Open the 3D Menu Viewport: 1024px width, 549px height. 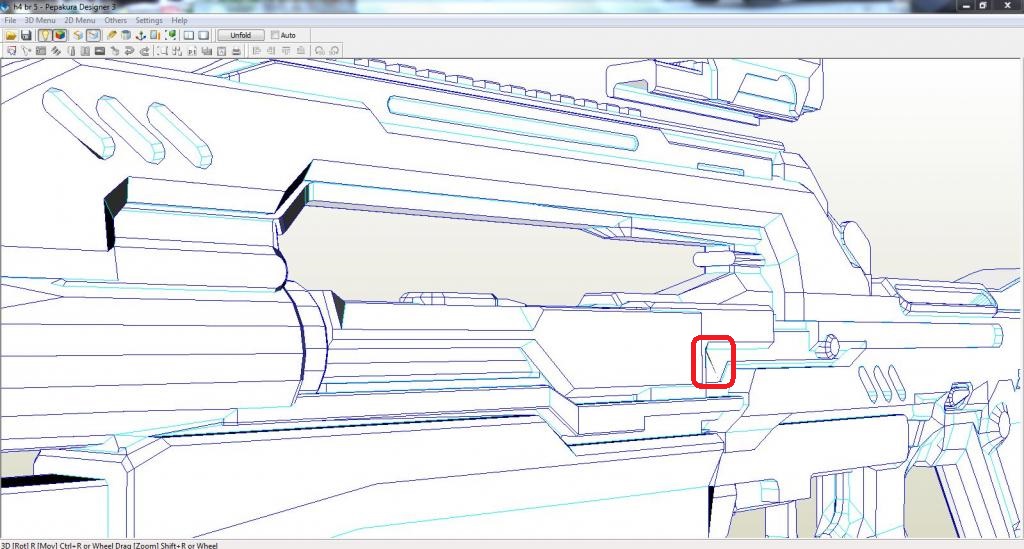40,20
